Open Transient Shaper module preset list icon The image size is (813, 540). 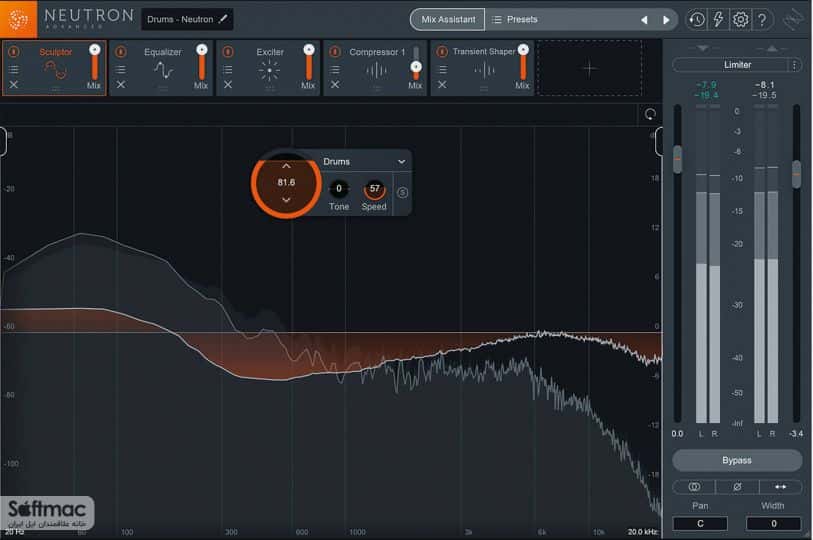coord(442,69)
